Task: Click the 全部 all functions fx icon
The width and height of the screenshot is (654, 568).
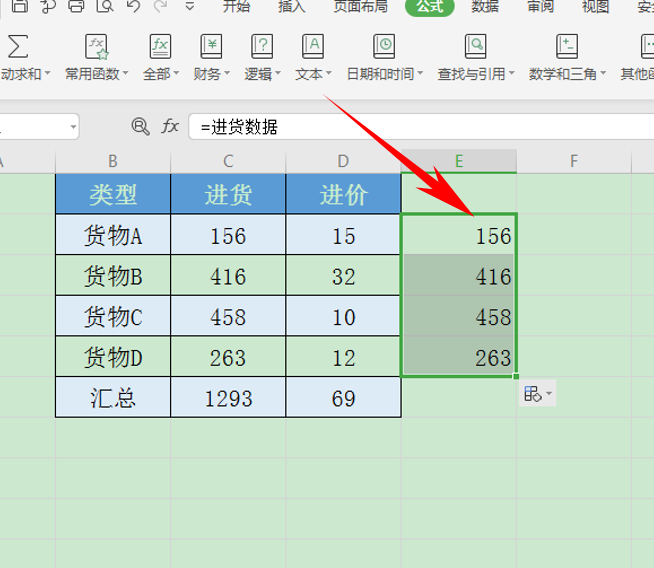Action: [160, 46]
